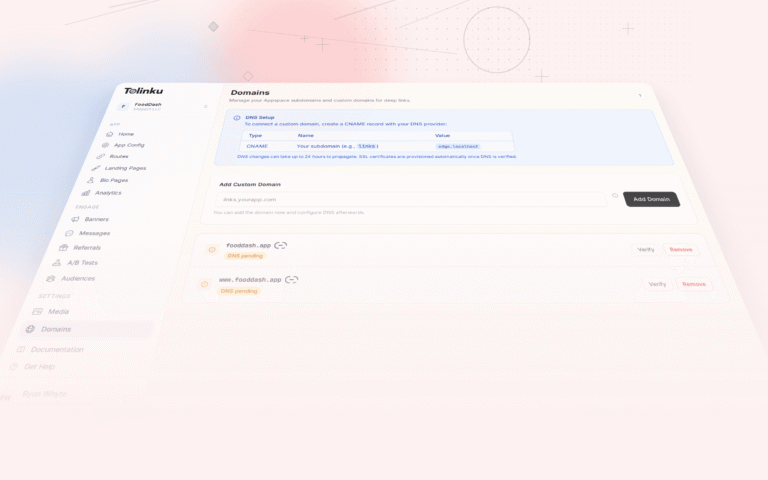Click pending status icon for www.fooddash.app
This screenshot has width=768, height=480.
pyautogui.click(x=204, y=284)
